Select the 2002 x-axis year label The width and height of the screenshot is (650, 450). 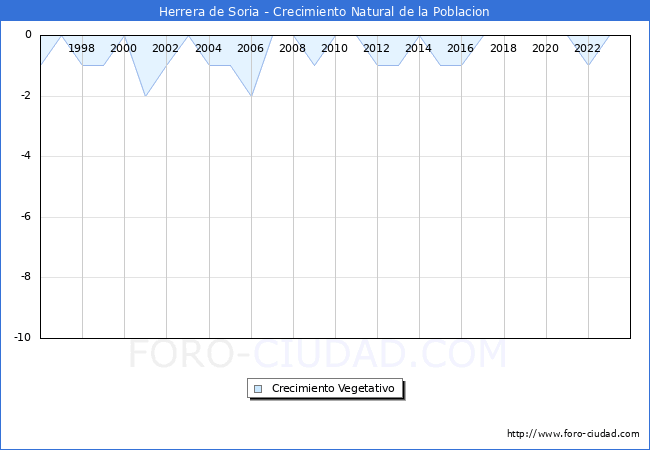[165, 48]
